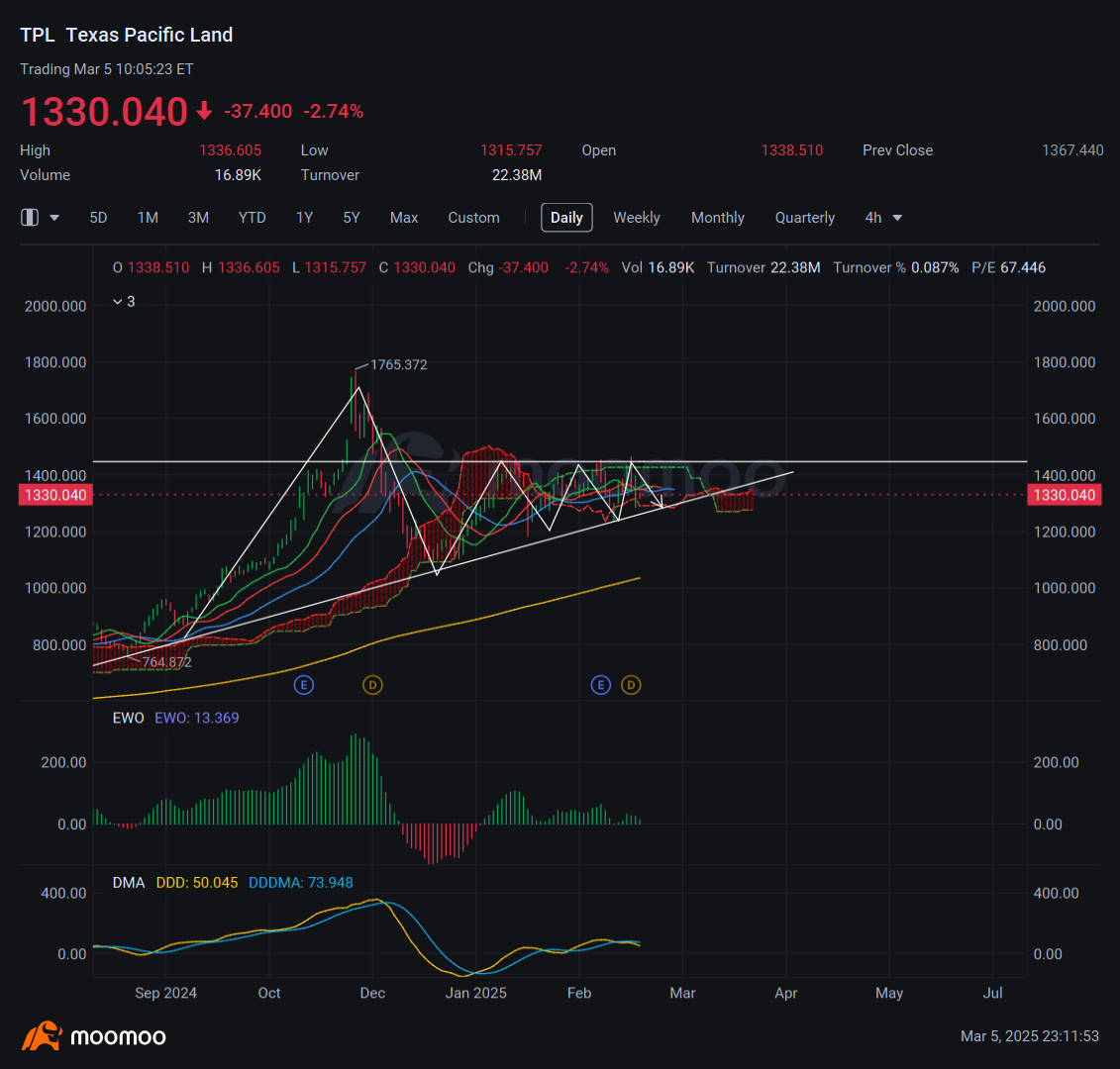Open the 4h interval dropdown
The image size is (1120, 1069).
pyautogui.click(x=883, y=218)
